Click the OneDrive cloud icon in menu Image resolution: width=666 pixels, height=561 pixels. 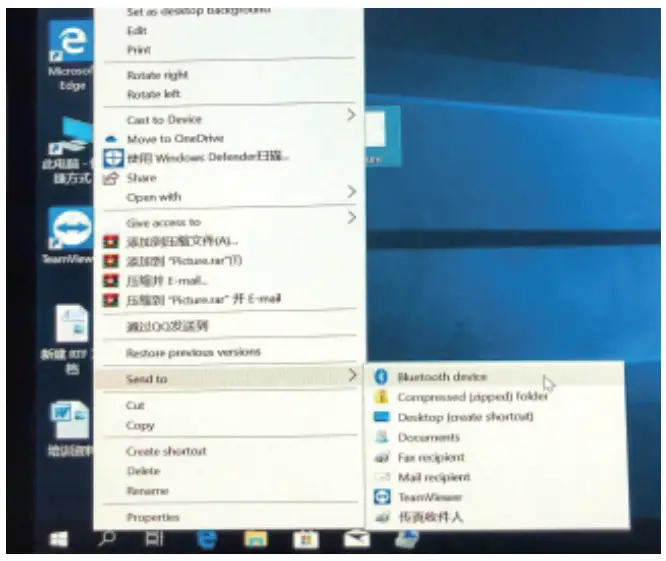pyautogui.click(x=111, y=139)
